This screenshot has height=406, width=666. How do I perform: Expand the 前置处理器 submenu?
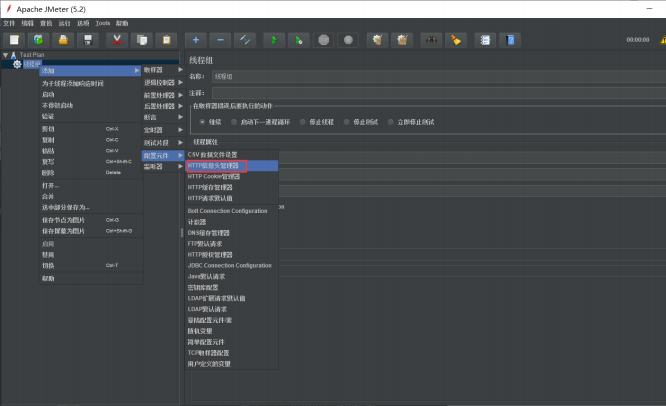coord(163,95)
